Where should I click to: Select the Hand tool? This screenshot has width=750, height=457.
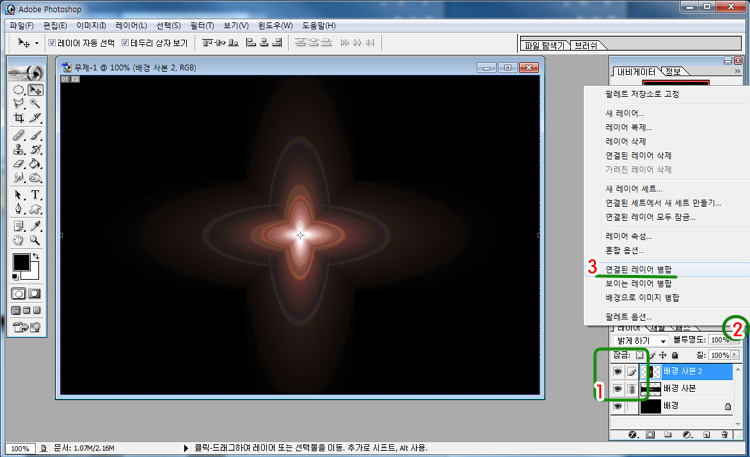pyautogui.click(x=18, y=240)
